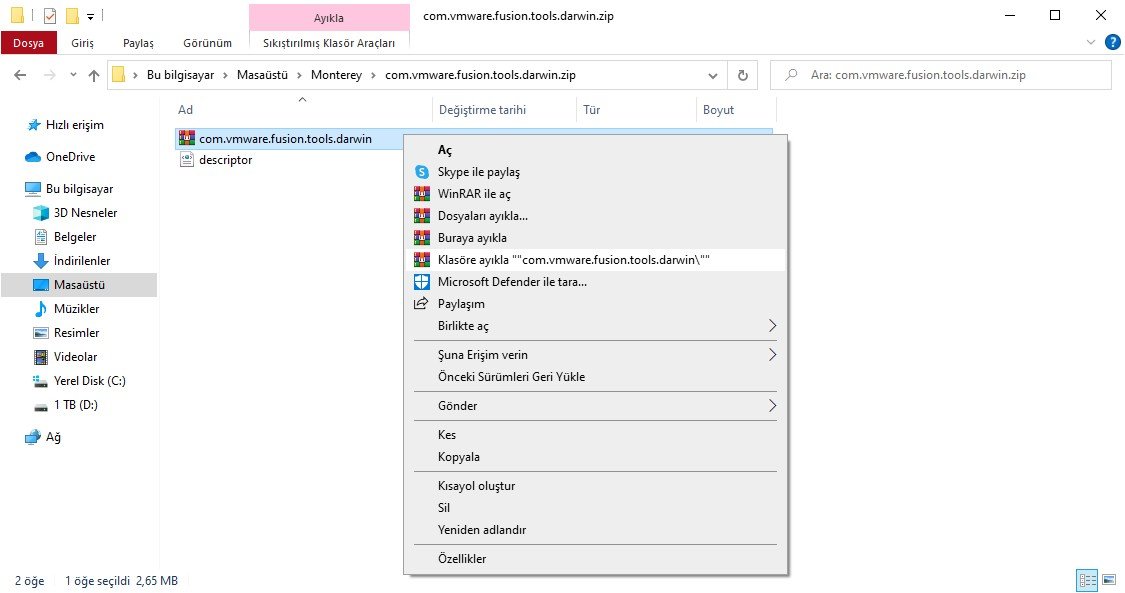Click the 3D Nesneler cube icon

pyautogui.click(x=42, y=213)
